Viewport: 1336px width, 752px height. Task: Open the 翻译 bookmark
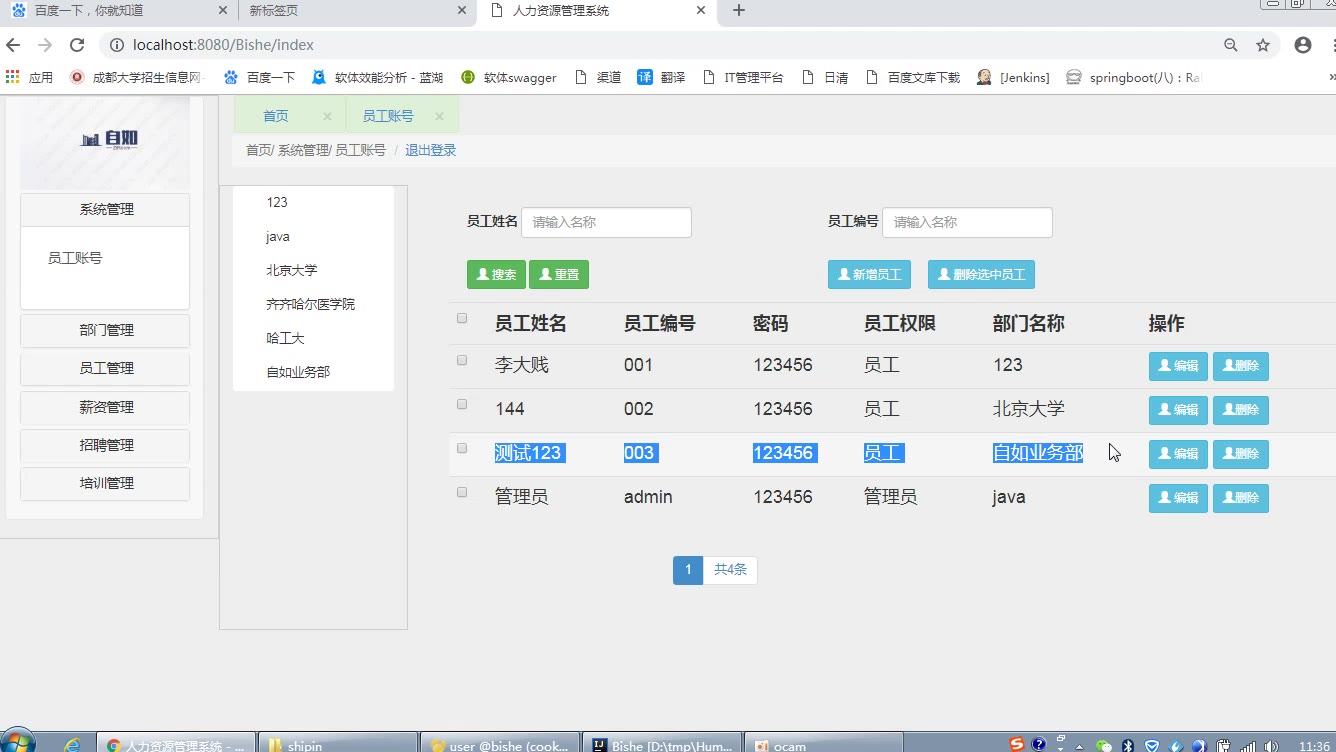pos(662,77)
